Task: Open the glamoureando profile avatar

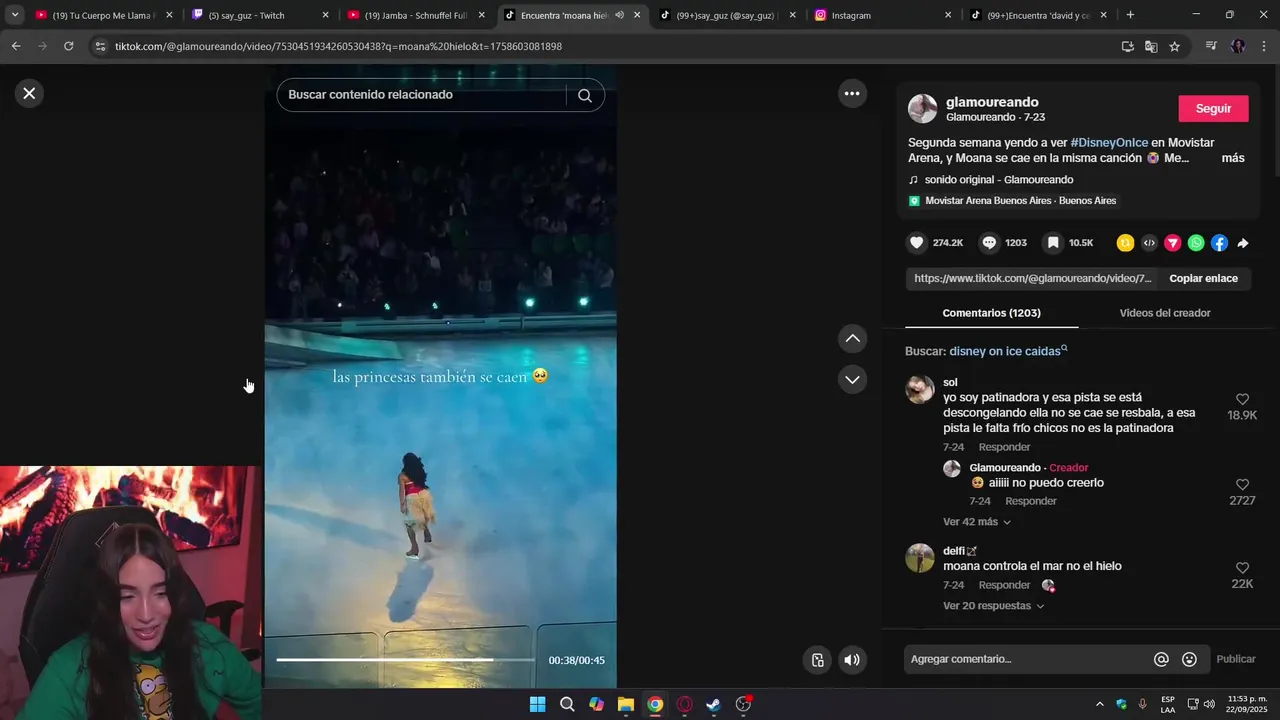Action: [922, 109]
